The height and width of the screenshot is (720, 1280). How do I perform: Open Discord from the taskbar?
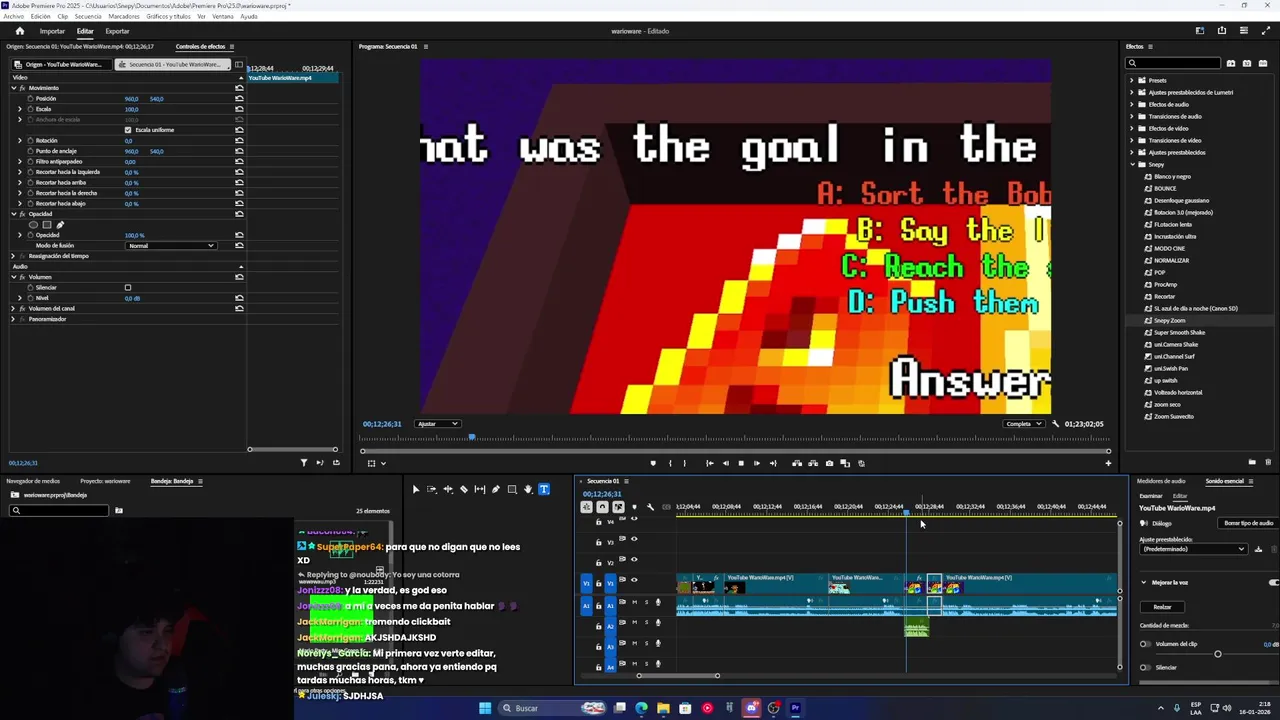[751, 708]
